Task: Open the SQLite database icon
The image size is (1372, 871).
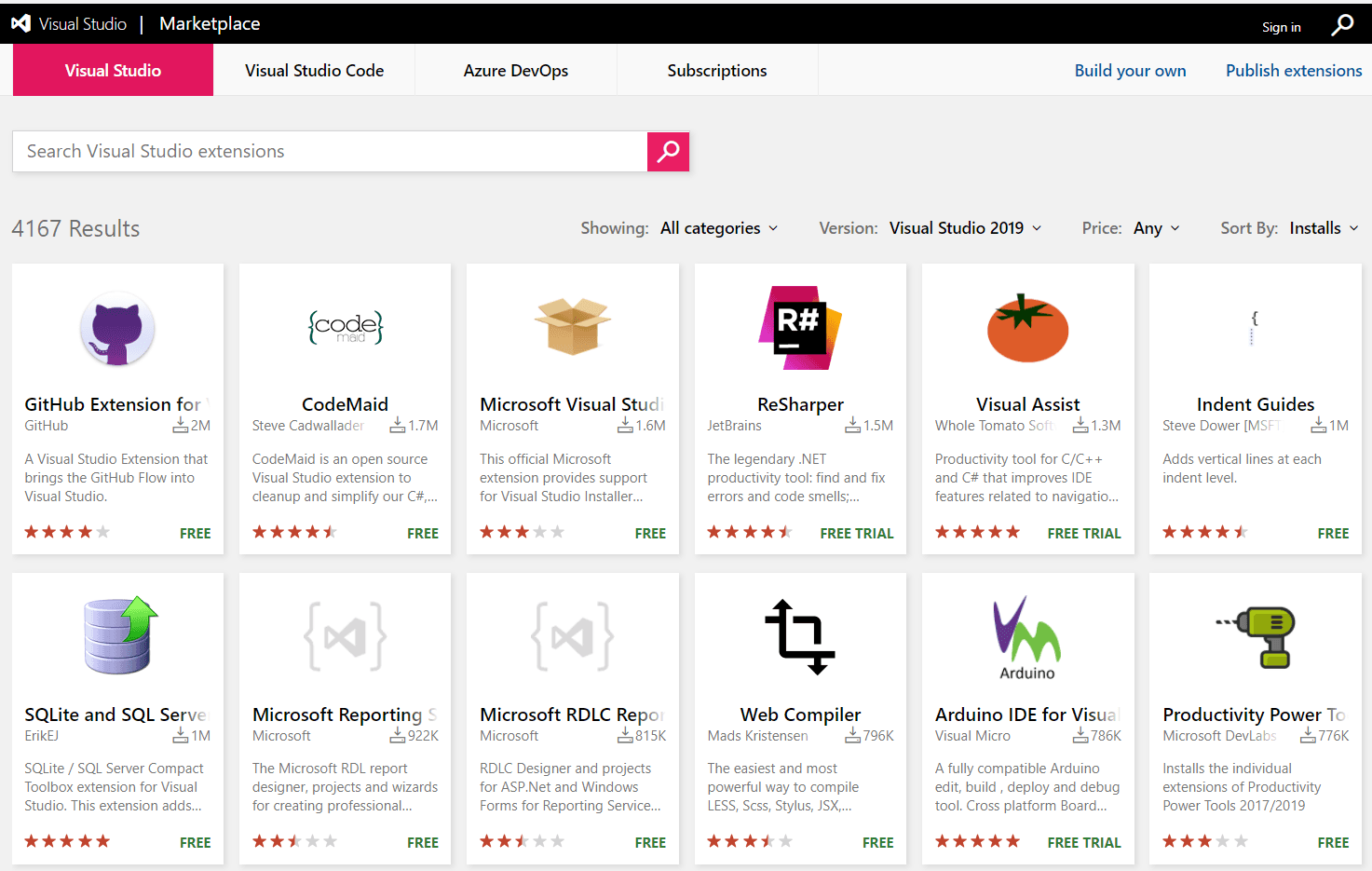Action: 119,635
